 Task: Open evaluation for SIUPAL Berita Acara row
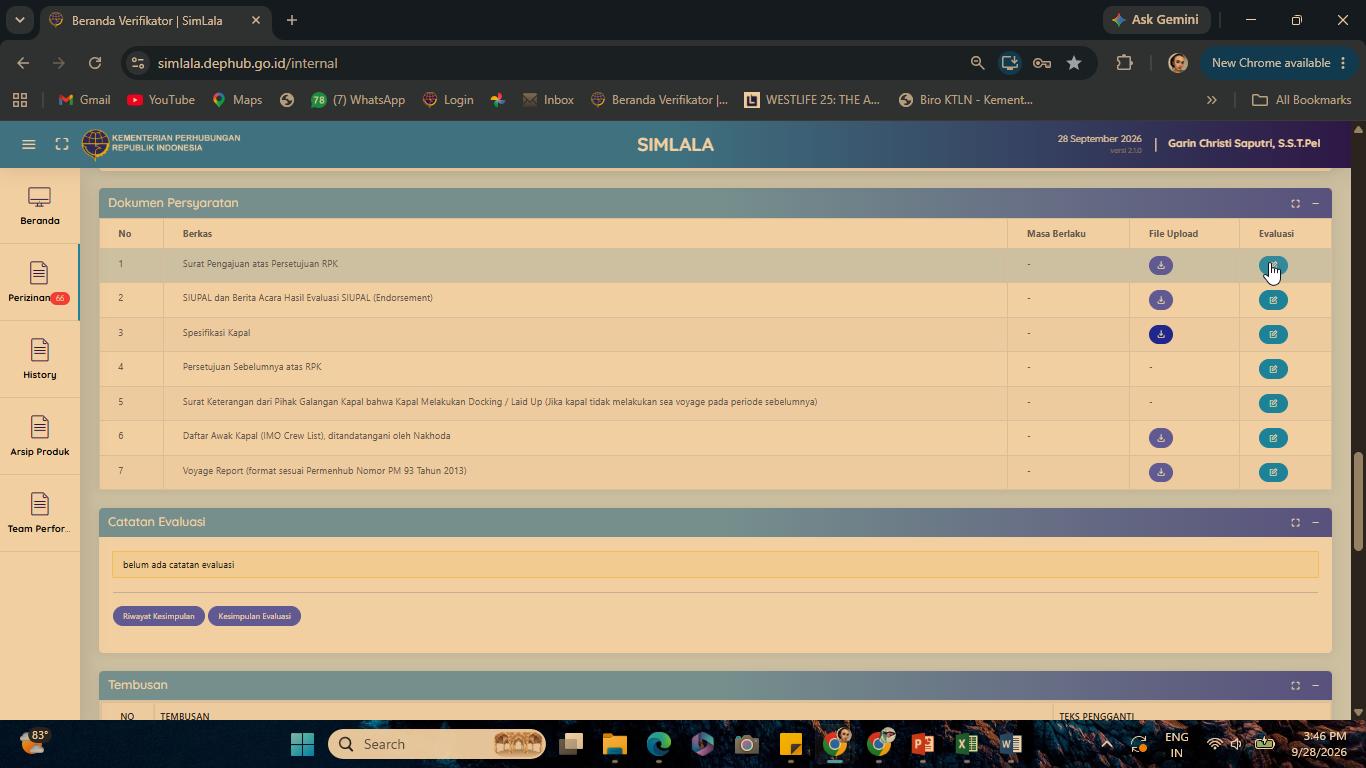click(1273, 300)
